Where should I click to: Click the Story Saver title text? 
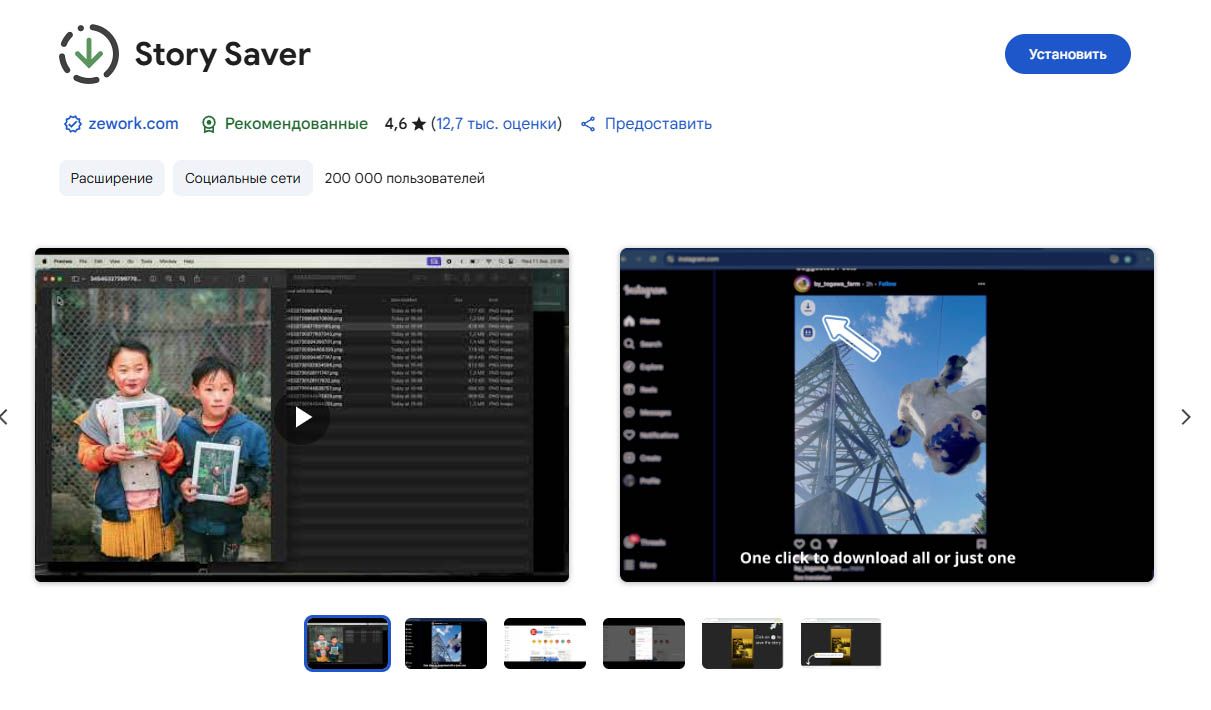click(x=223, y=54)
